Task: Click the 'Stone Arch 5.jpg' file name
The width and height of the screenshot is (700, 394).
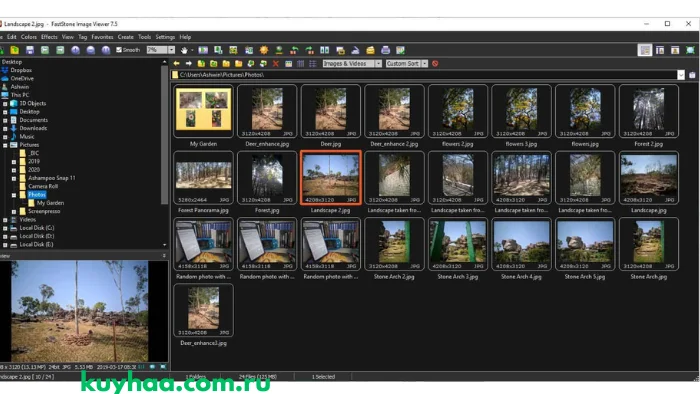Action: click(x=585, y=277)
